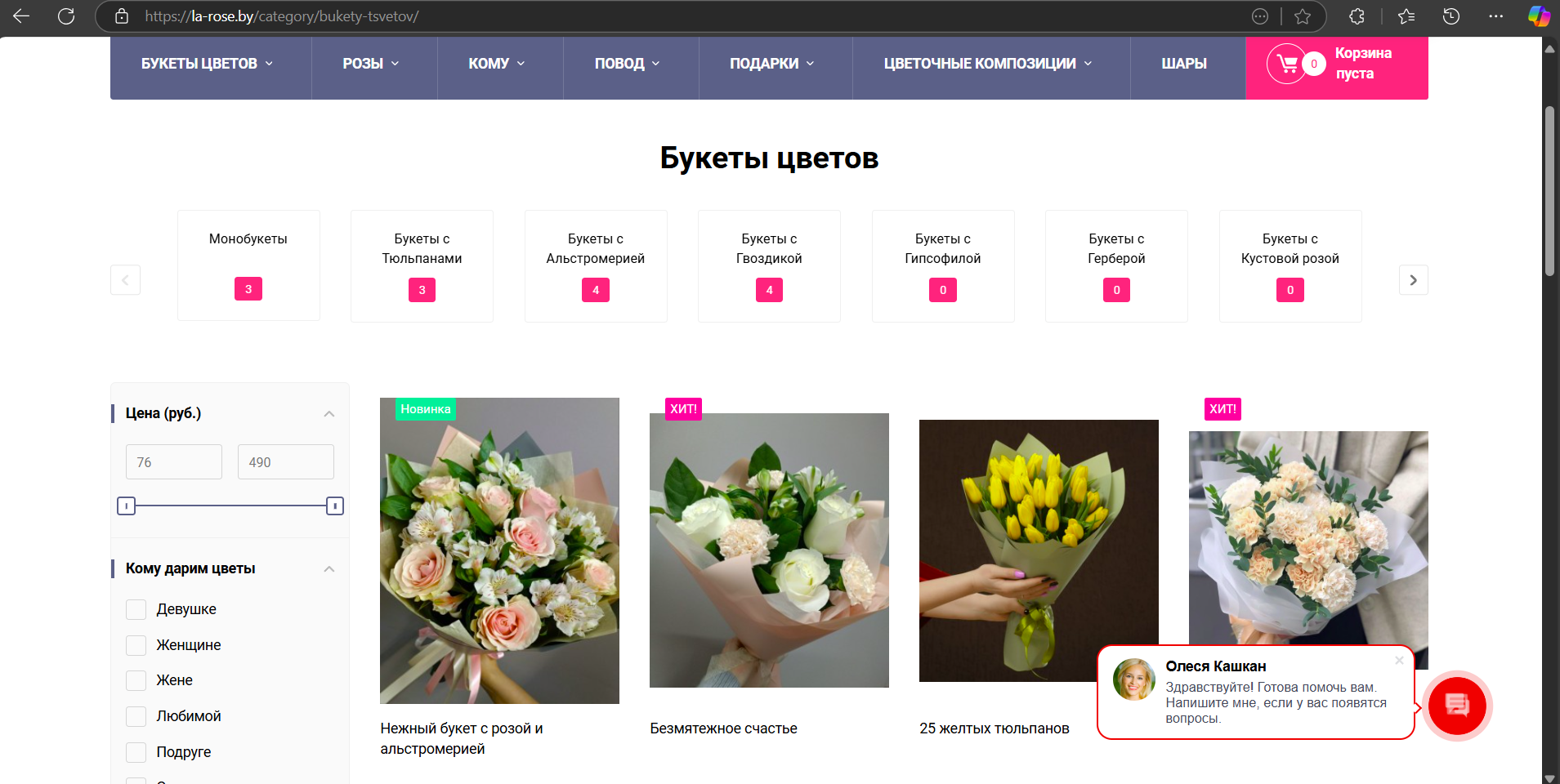Image resolution: width=1560 pixels, height=784 pixels.
Task: Open the chat widget bubble icon
Action: click(1458, 706)
